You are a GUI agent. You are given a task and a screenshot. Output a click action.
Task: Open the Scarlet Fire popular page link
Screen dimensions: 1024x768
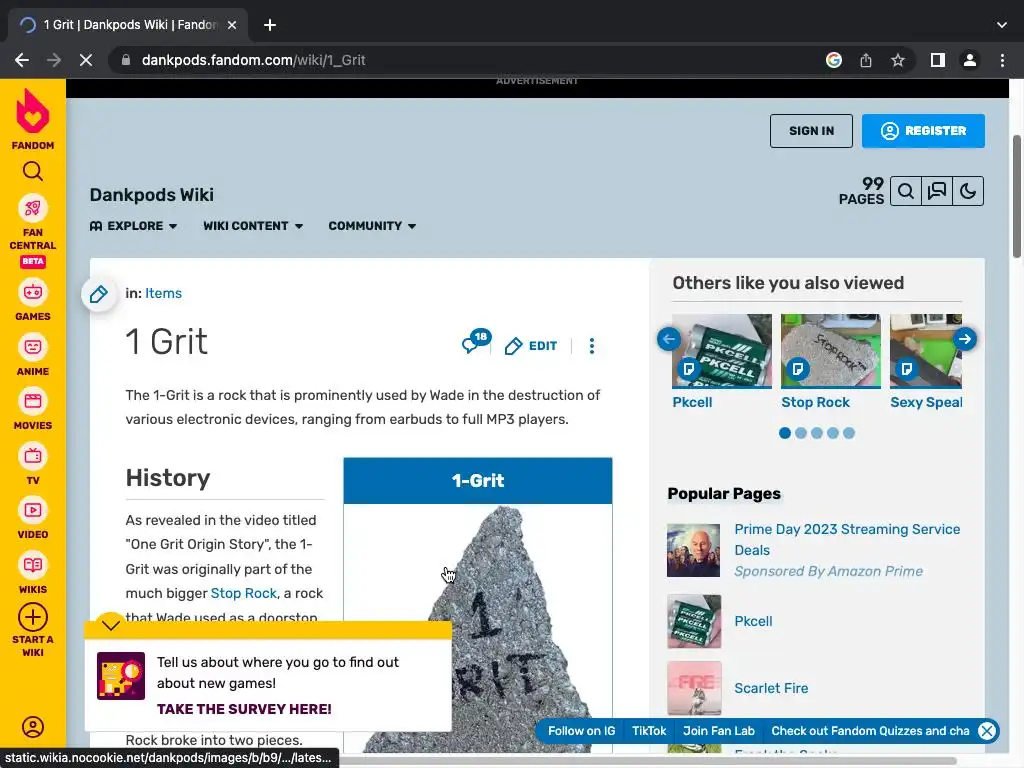771,688
